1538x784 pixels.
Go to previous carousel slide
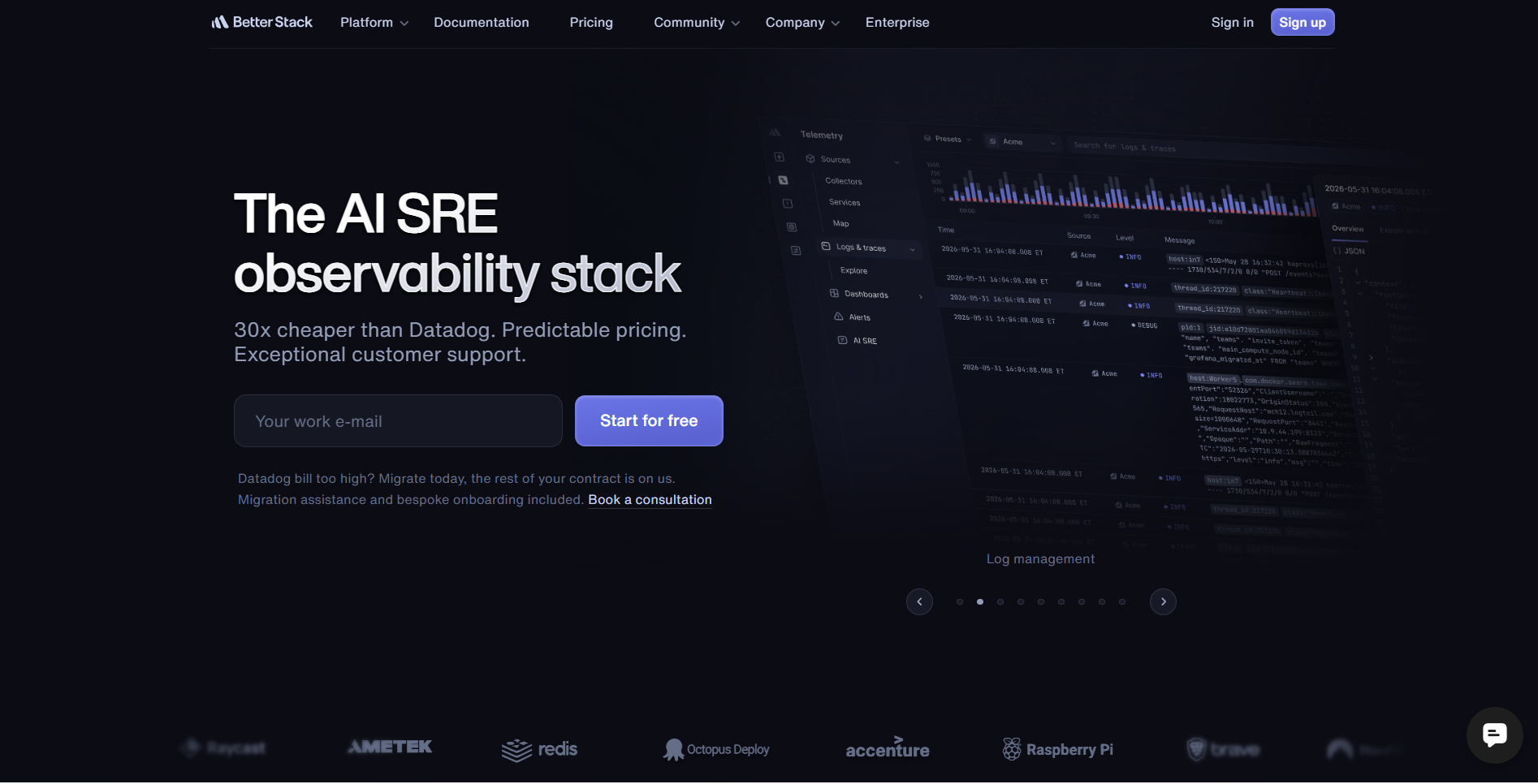919,601
